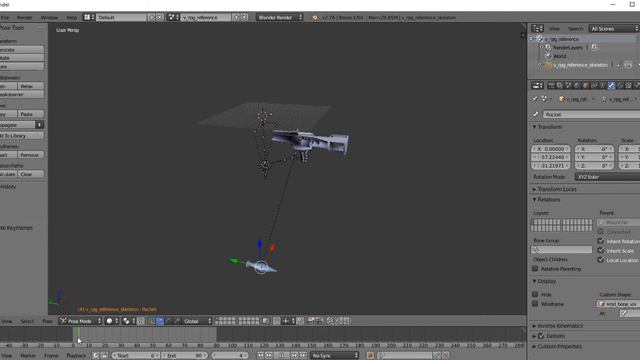Toggle the Deform checkbox
The height and width of the screenshot is (360, 640).
click(x=541, y=336)
